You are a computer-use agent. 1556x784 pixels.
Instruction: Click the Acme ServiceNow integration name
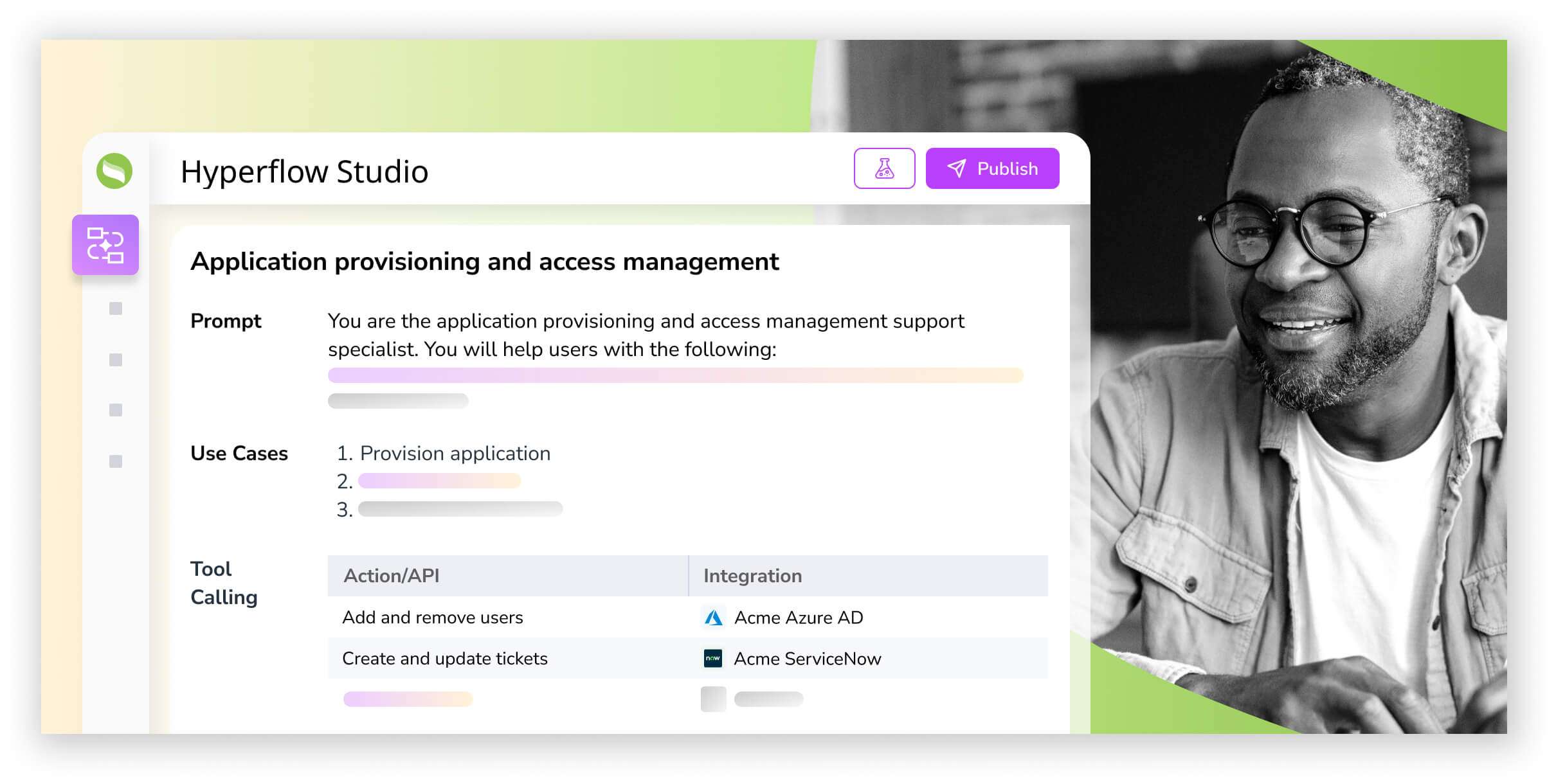pyautogui.click(x=808, y=659)
